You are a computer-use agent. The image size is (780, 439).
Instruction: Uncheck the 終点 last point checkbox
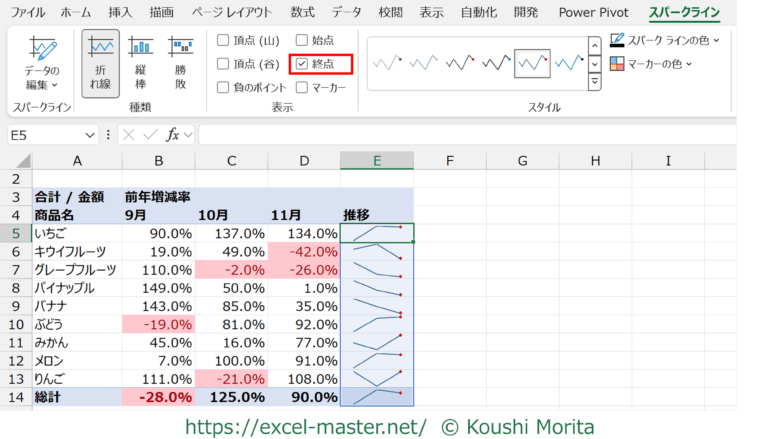pos(301,64)
